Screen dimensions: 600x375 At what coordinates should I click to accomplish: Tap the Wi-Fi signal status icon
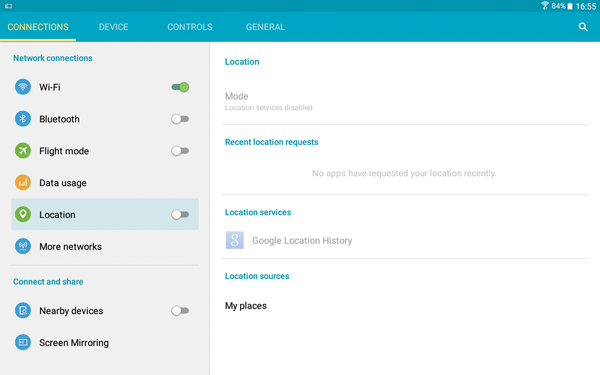[545, 6]
